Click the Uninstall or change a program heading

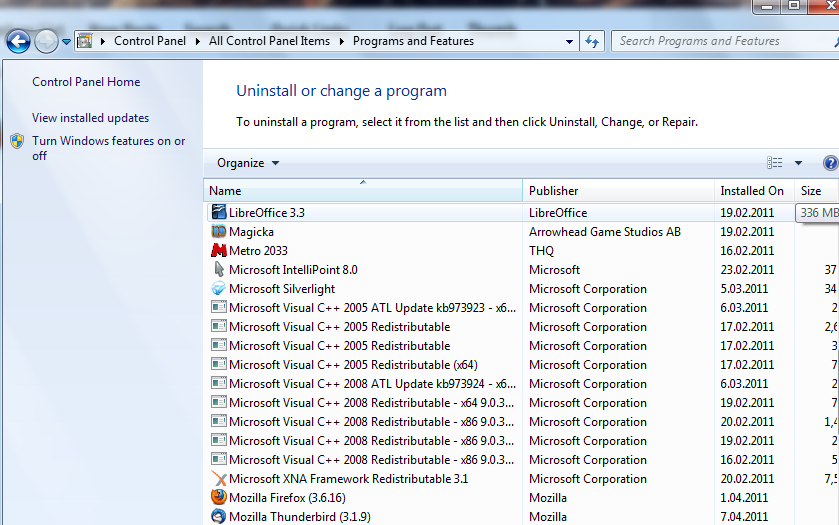[x=341, y=91]
